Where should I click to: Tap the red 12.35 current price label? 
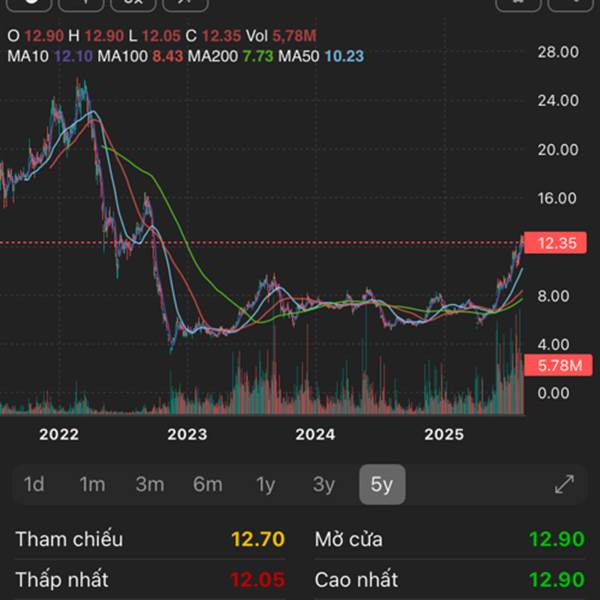pyautogui.click(x=555, y=243)
